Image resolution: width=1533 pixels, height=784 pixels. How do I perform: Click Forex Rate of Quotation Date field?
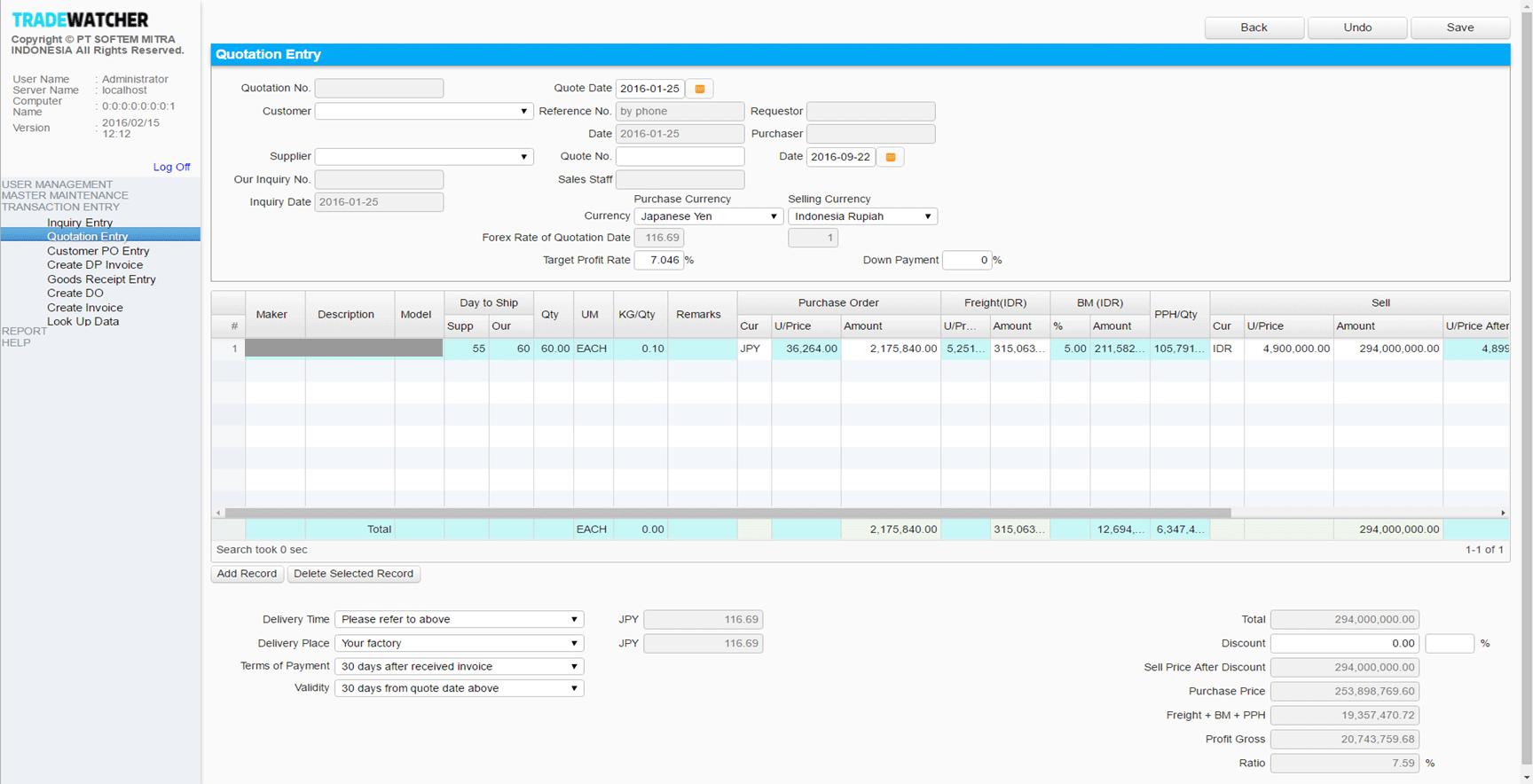pyautogui.click(x=659, y=238)
